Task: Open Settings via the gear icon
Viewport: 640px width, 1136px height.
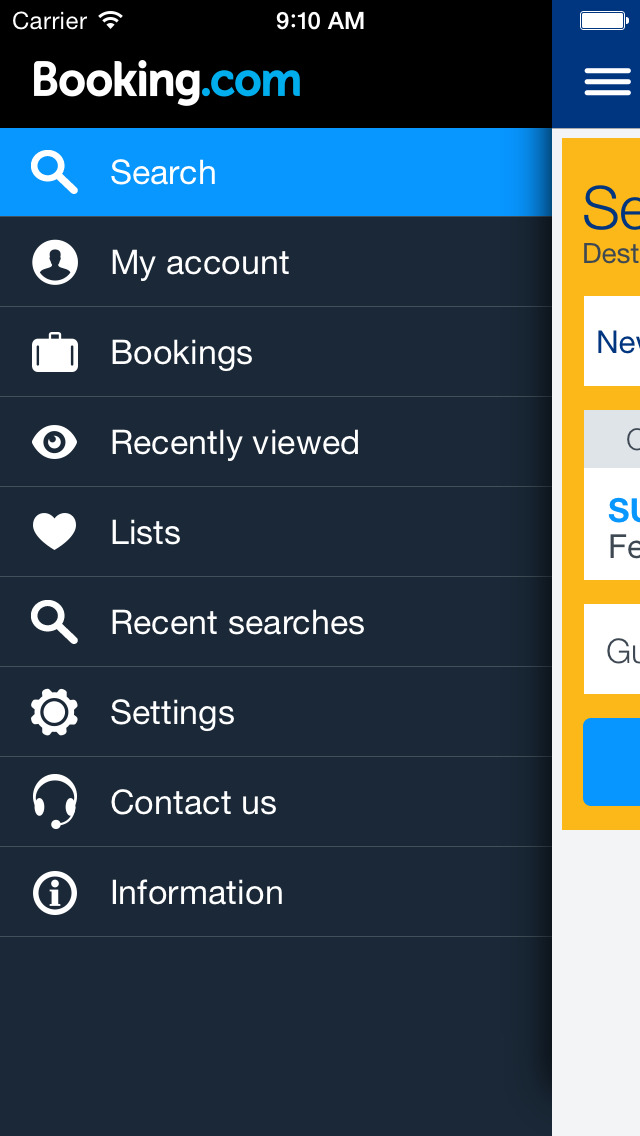Action: 54,711
